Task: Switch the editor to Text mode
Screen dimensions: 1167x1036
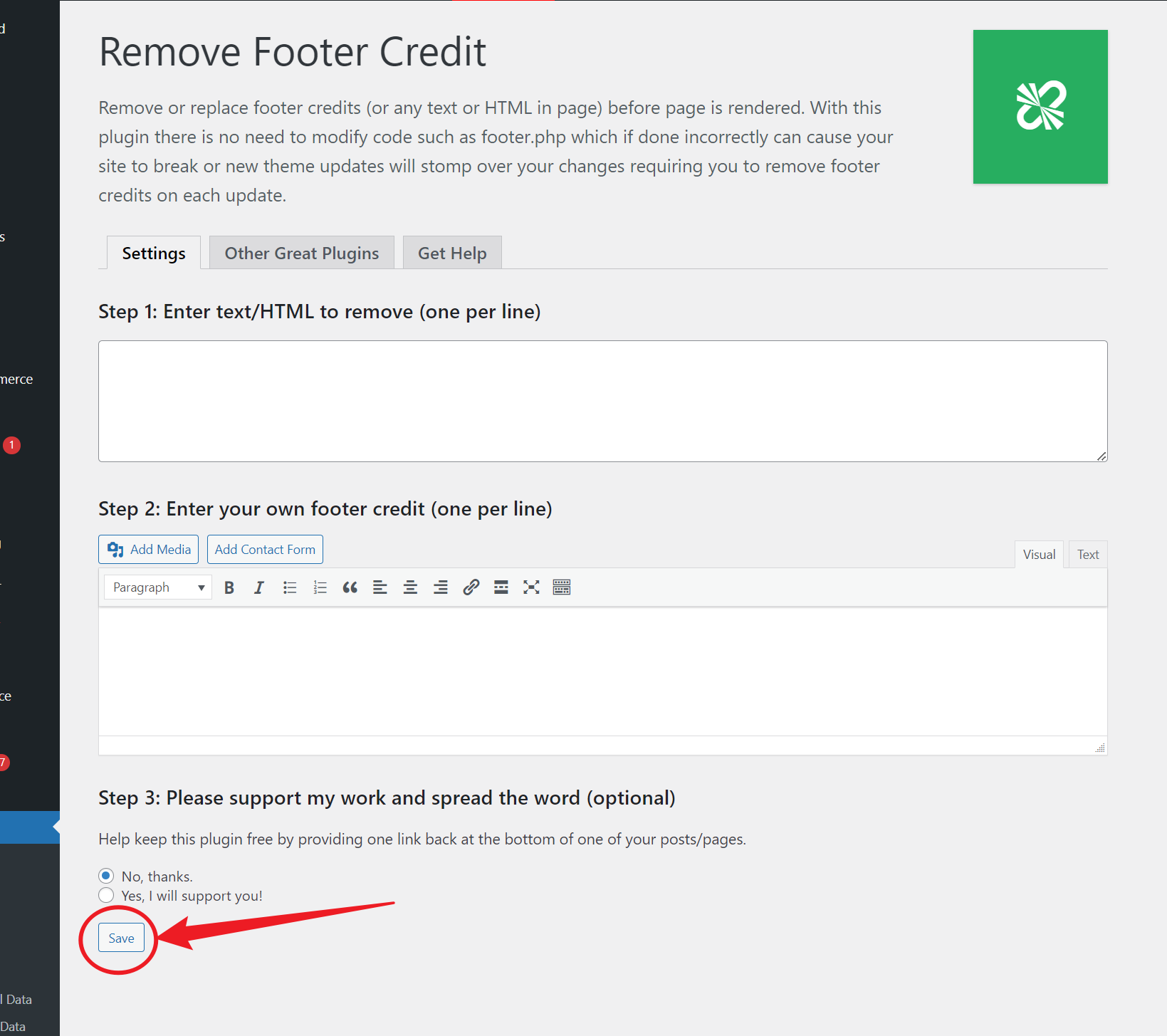Action: pos(1088,555)
